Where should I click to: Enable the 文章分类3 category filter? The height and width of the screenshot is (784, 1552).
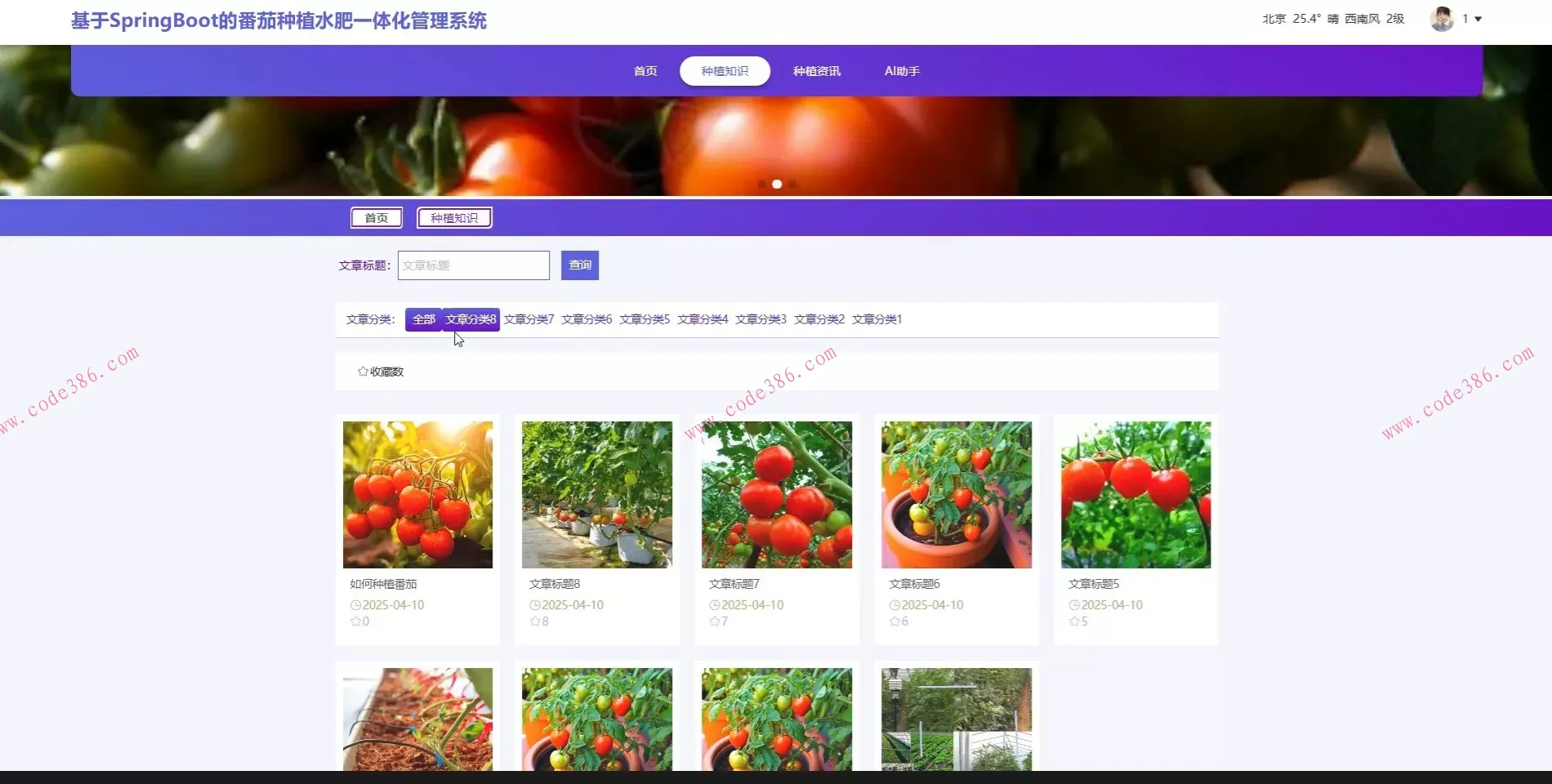point(760,319)
